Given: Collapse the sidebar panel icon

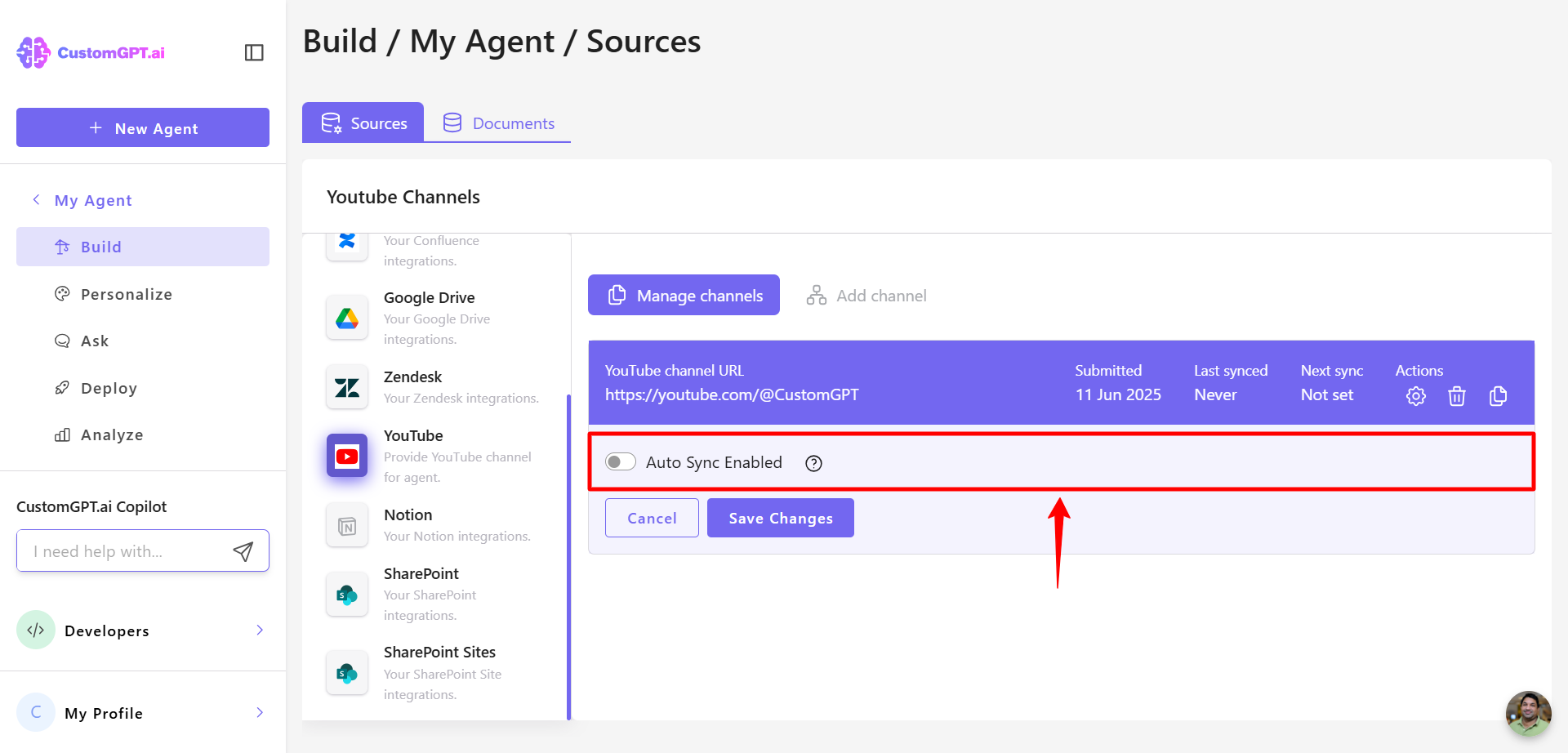Looking at the screenshot, I should (x=254, y=53).
